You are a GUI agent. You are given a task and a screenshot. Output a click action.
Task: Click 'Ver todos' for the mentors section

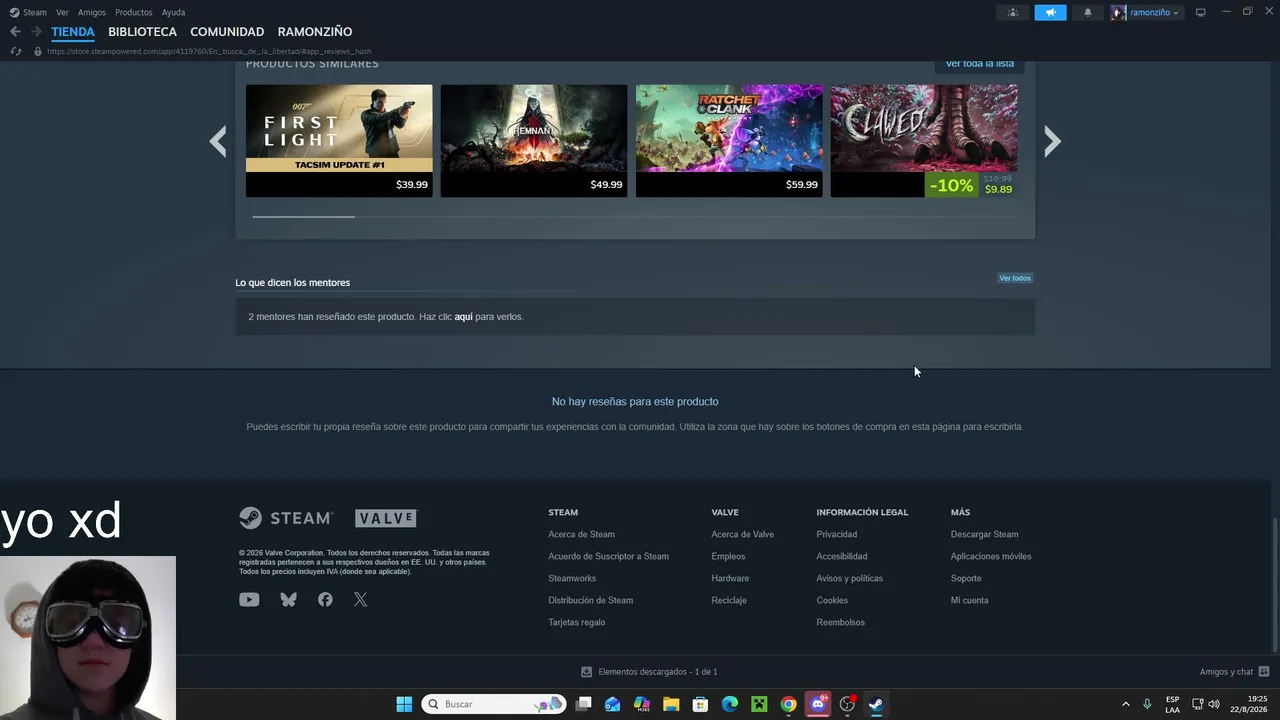(1015, 278)
